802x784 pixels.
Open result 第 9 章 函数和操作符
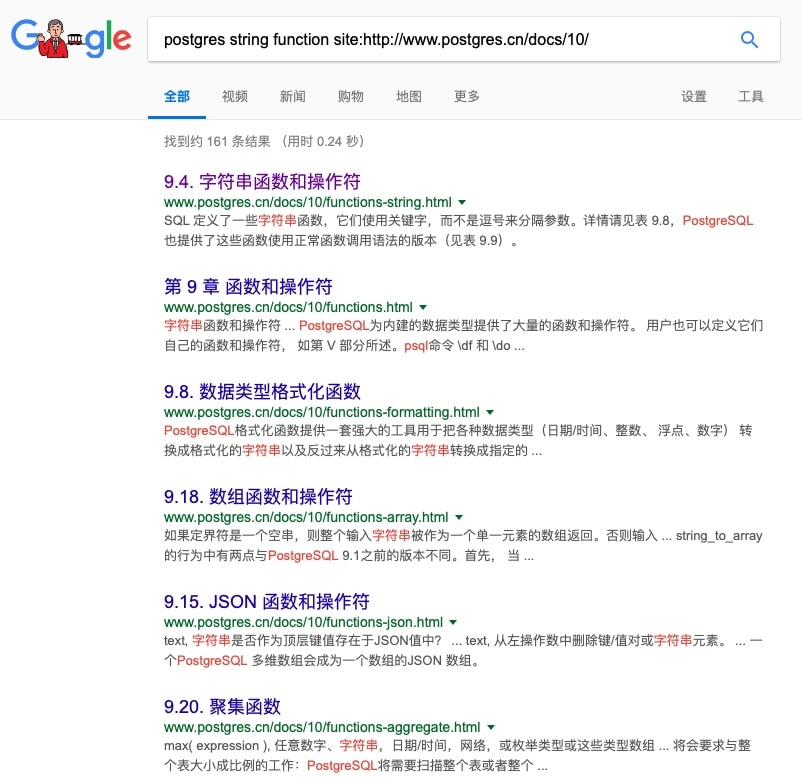click(248, 287)
